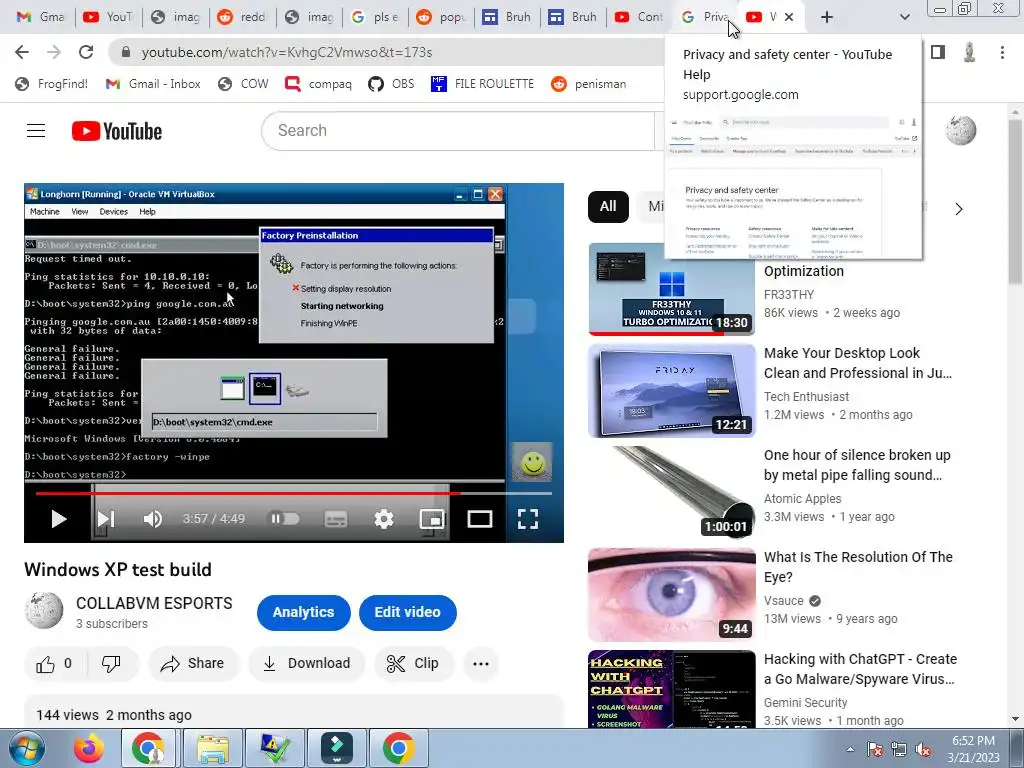
Task: Open metal pipe falling sound video thumbnail
Action: pos(671,492)
